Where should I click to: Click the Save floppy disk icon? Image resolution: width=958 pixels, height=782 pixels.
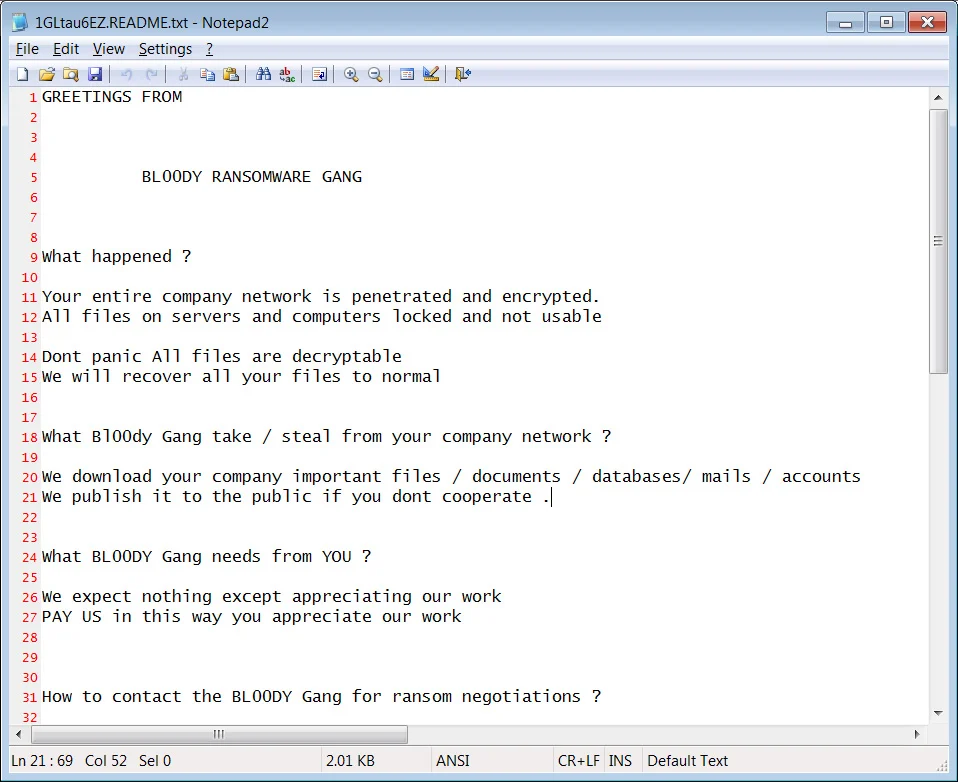95,74
